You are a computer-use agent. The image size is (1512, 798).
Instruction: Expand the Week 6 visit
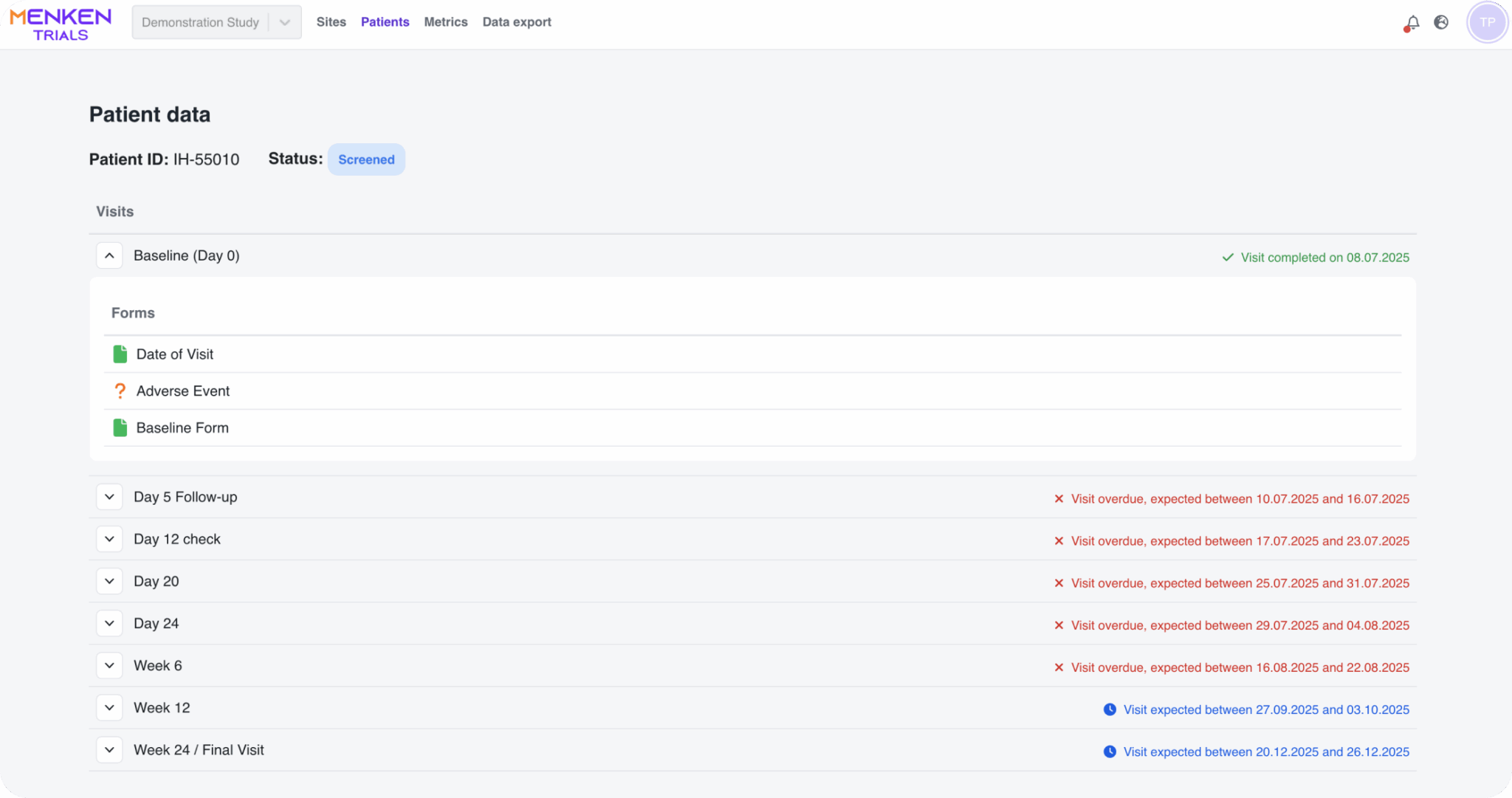pos(109,665)
